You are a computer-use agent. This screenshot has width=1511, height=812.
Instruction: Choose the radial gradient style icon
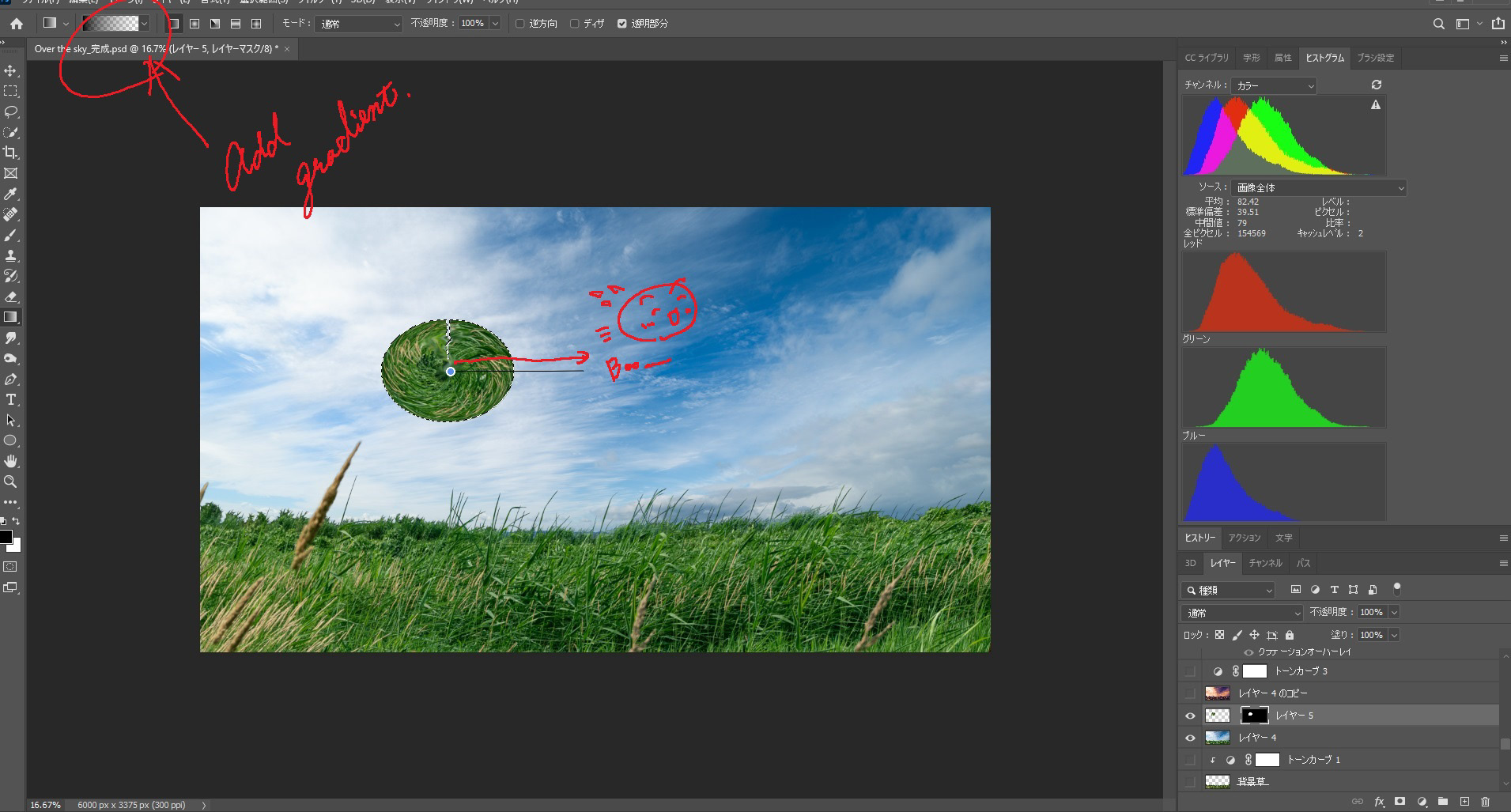(x=195, y=24)
